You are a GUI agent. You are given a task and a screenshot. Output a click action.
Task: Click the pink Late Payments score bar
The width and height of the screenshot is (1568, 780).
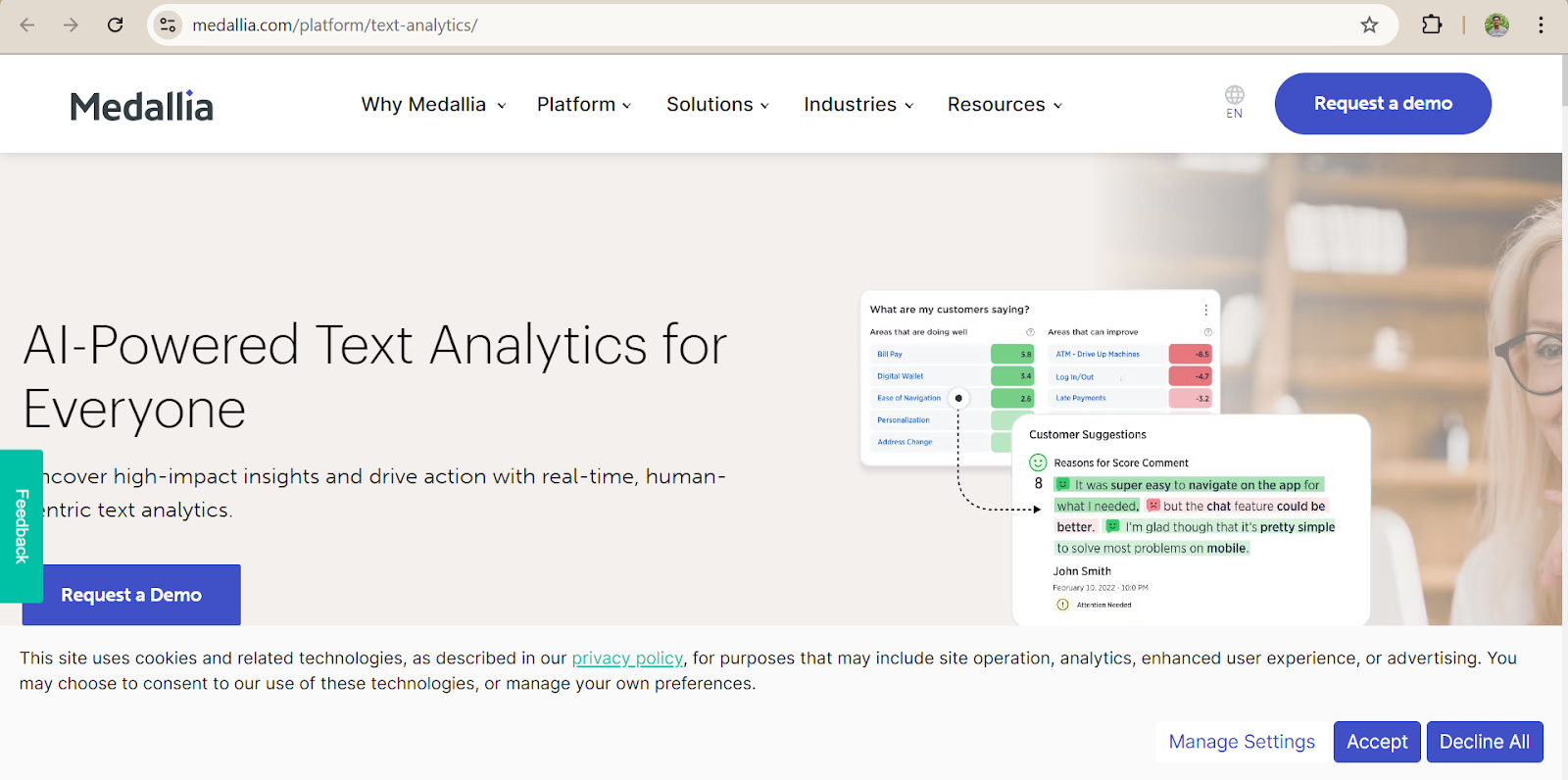1191,398
